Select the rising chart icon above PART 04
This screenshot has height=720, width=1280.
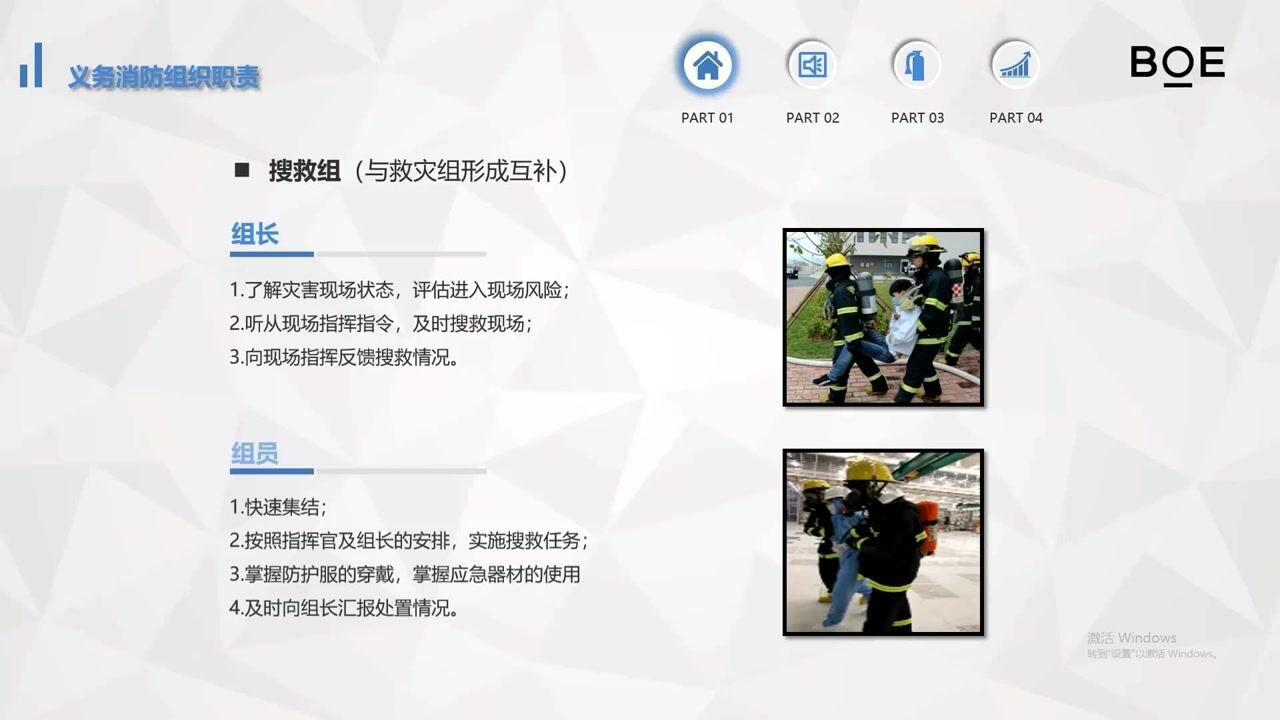click(x=1016, y=64)
